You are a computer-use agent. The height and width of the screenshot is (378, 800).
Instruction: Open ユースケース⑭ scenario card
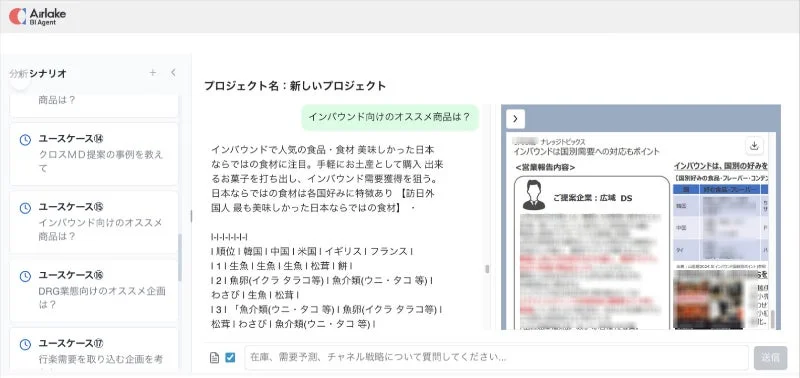94,154
